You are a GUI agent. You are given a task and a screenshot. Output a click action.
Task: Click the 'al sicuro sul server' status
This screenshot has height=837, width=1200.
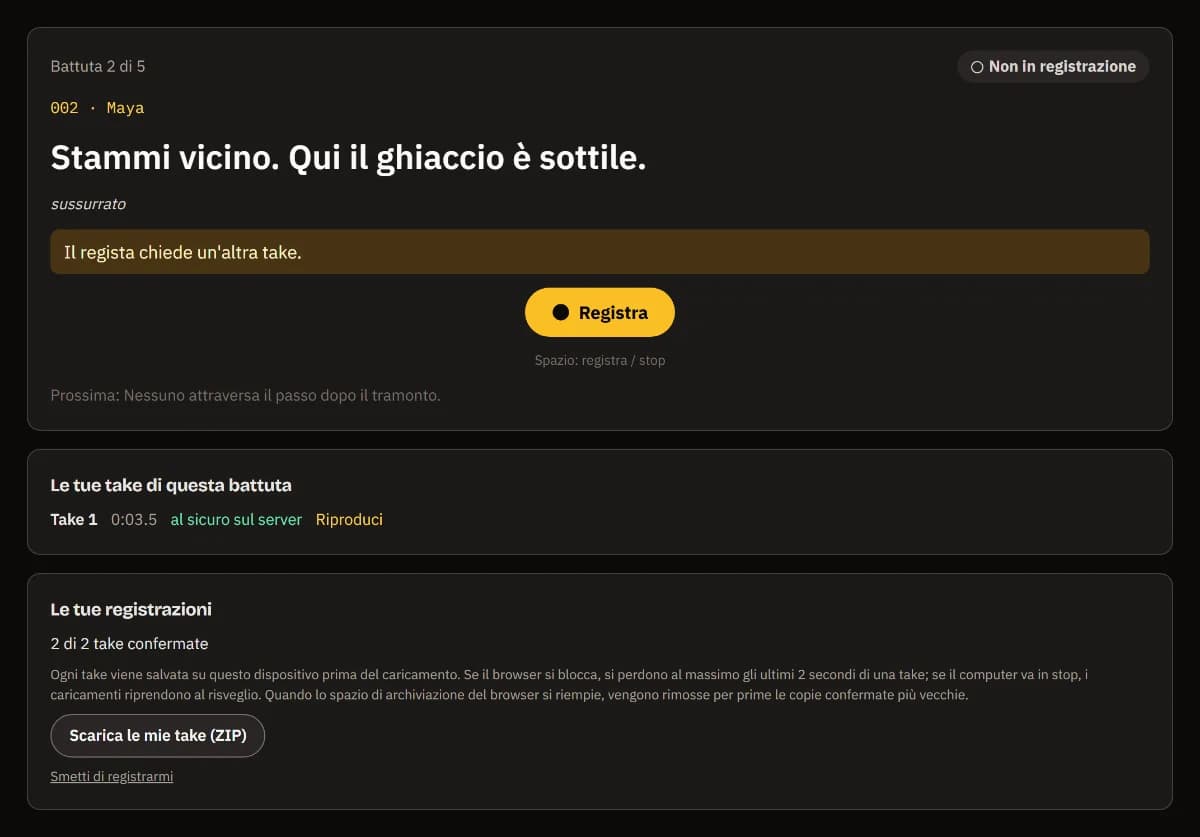(236, 520)
